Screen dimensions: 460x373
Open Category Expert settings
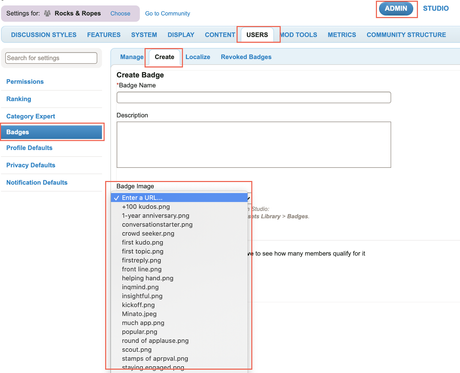tap(31, 116)
